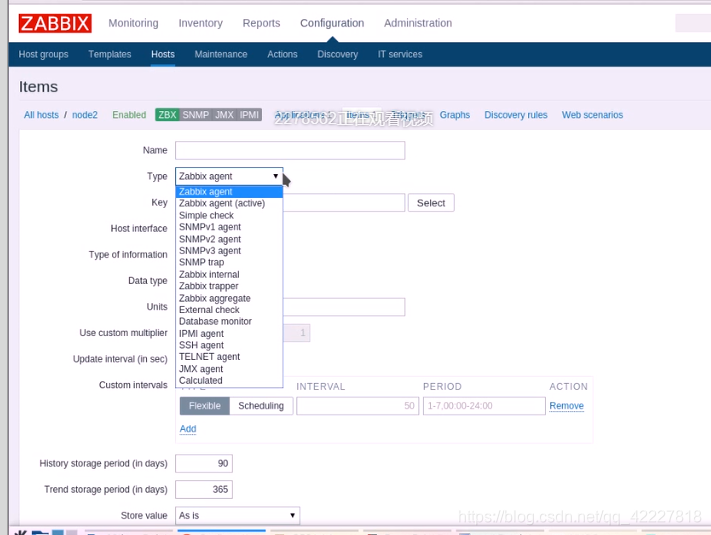Click the ZABBIX logo

coord(55,23)
